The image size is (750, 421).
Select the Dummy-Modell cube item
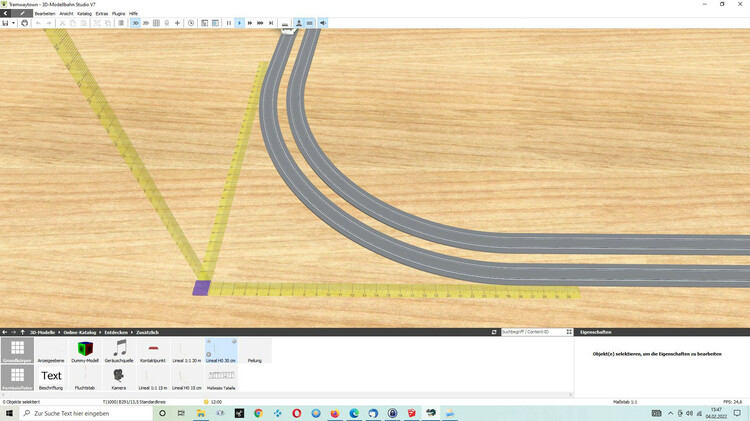pos(85,351)
